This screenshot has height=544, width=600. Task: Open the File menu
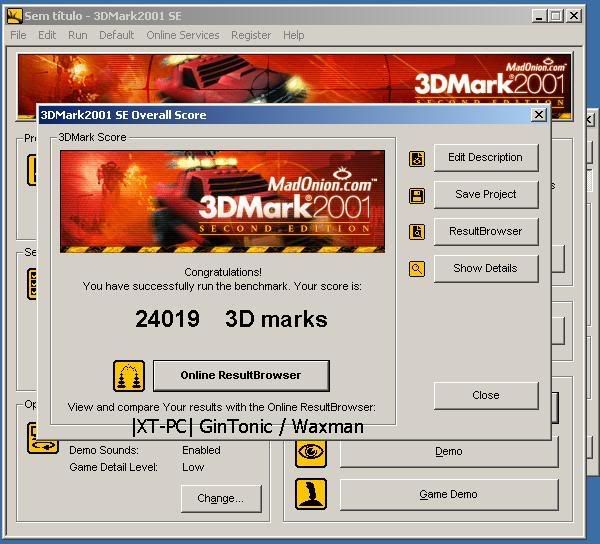click(18, 35)
